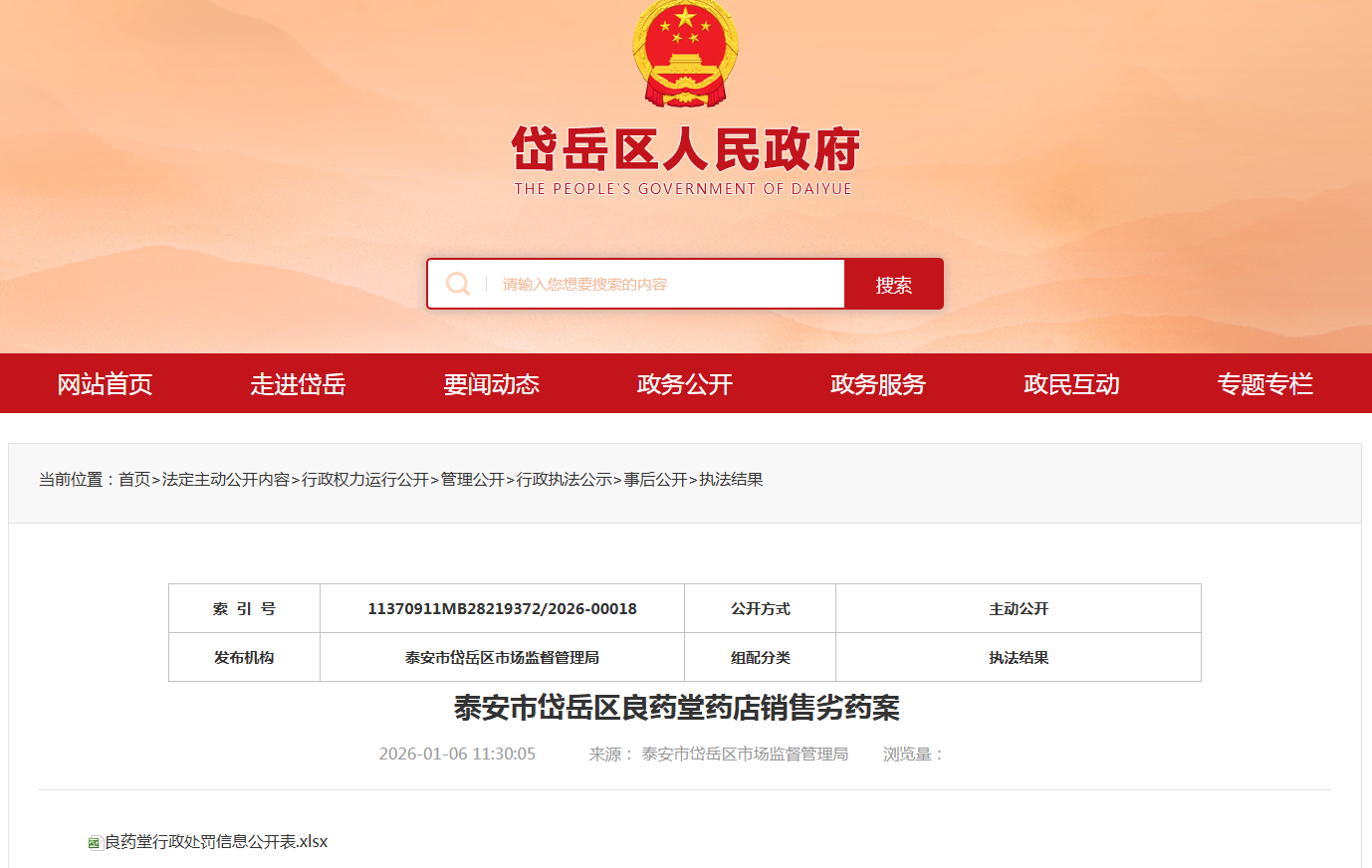Go to 走进岱岳 in navigation bar
The image size is (1372, 868).
[298, 384]
